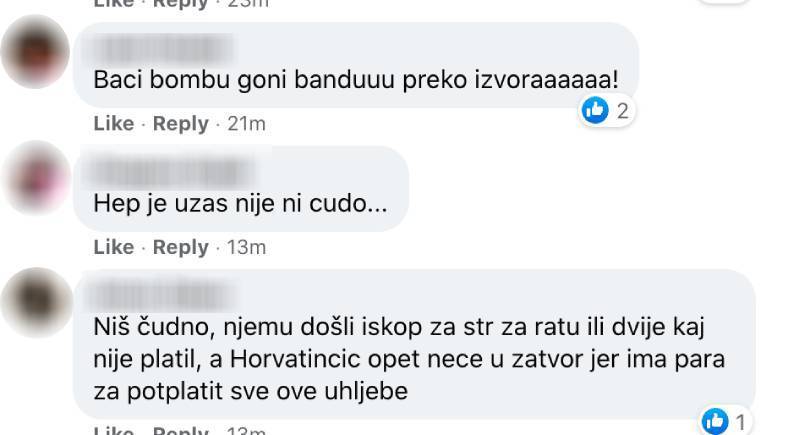Click the thumbs-up reaction icon showing 2 likes
The width and height of the screenshot is (810, 435).
coord(595,110)
